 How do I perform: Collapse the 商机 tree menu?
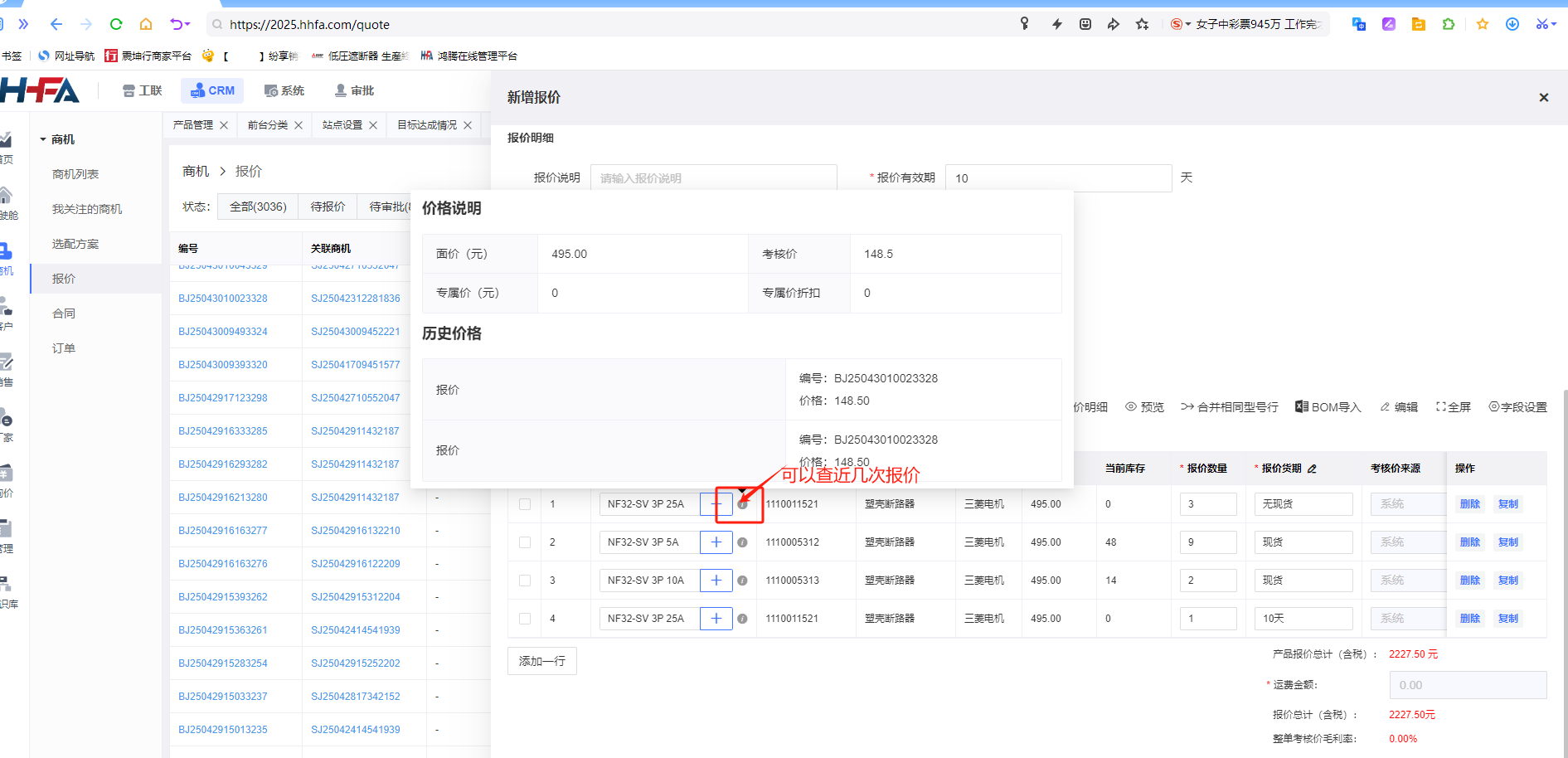(43, 139)
